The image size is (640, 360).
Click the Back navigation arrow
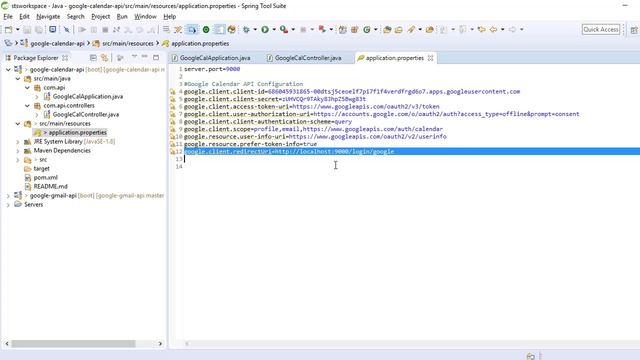tap(493, 29)
